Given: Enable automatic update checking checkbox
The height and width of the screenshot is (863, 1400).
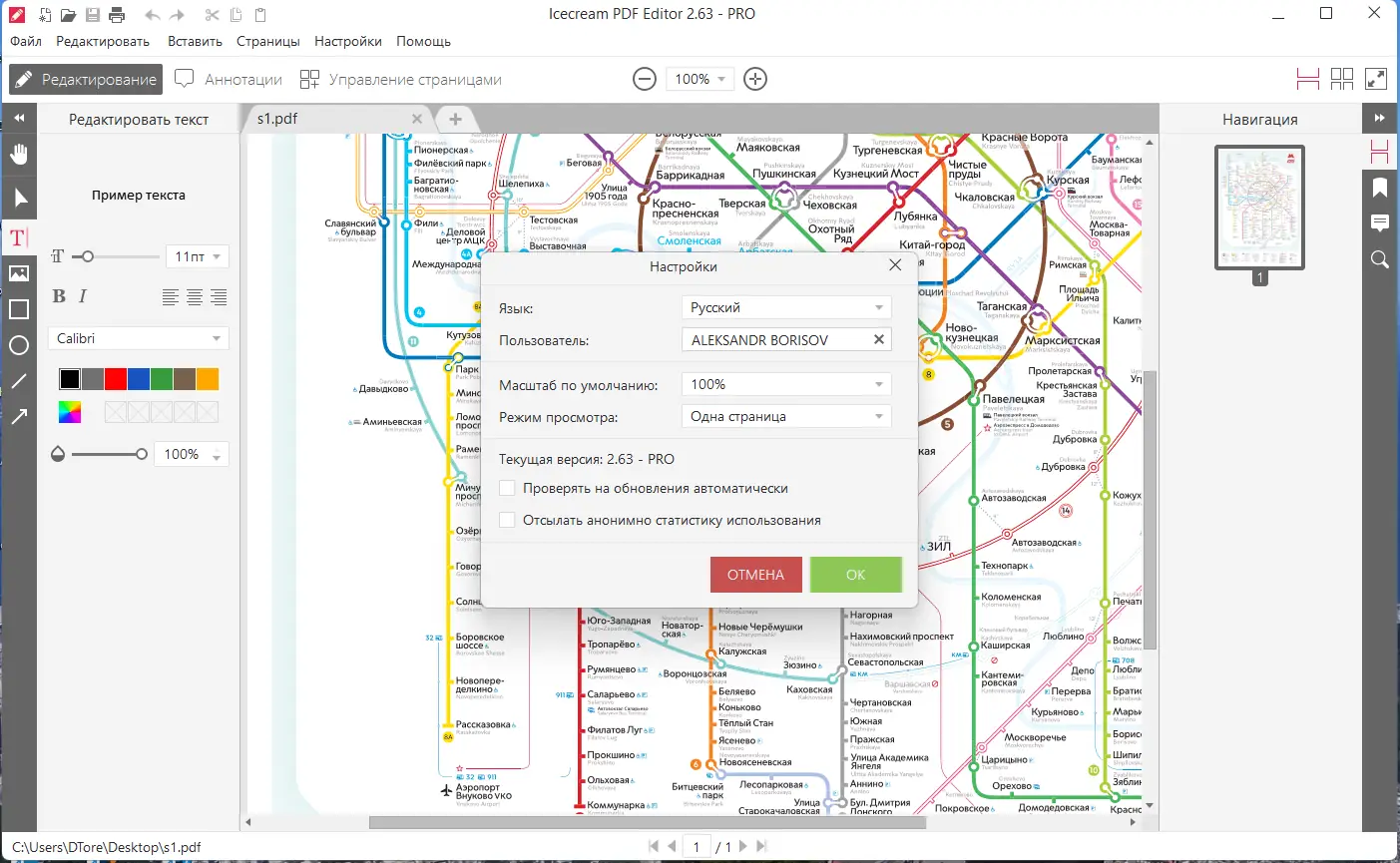Looking at the screenshot, I should [x=507, y=488].
